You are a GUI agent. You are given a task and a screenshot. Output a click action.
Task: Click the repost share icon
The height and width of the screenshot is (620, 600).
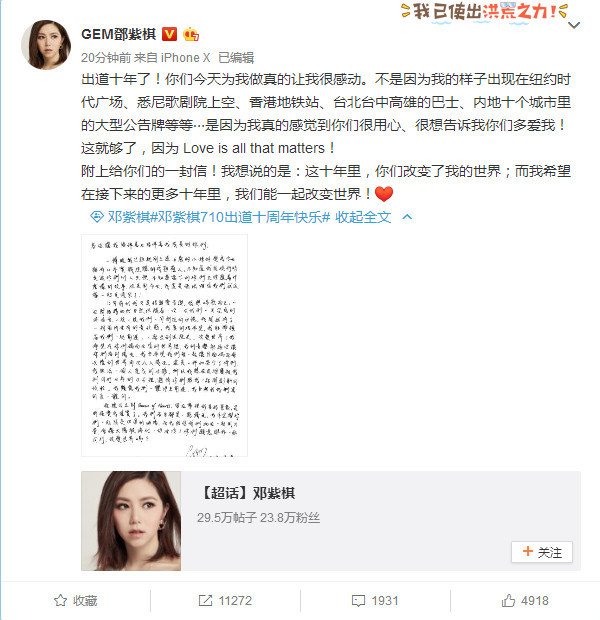pos(205,601)
